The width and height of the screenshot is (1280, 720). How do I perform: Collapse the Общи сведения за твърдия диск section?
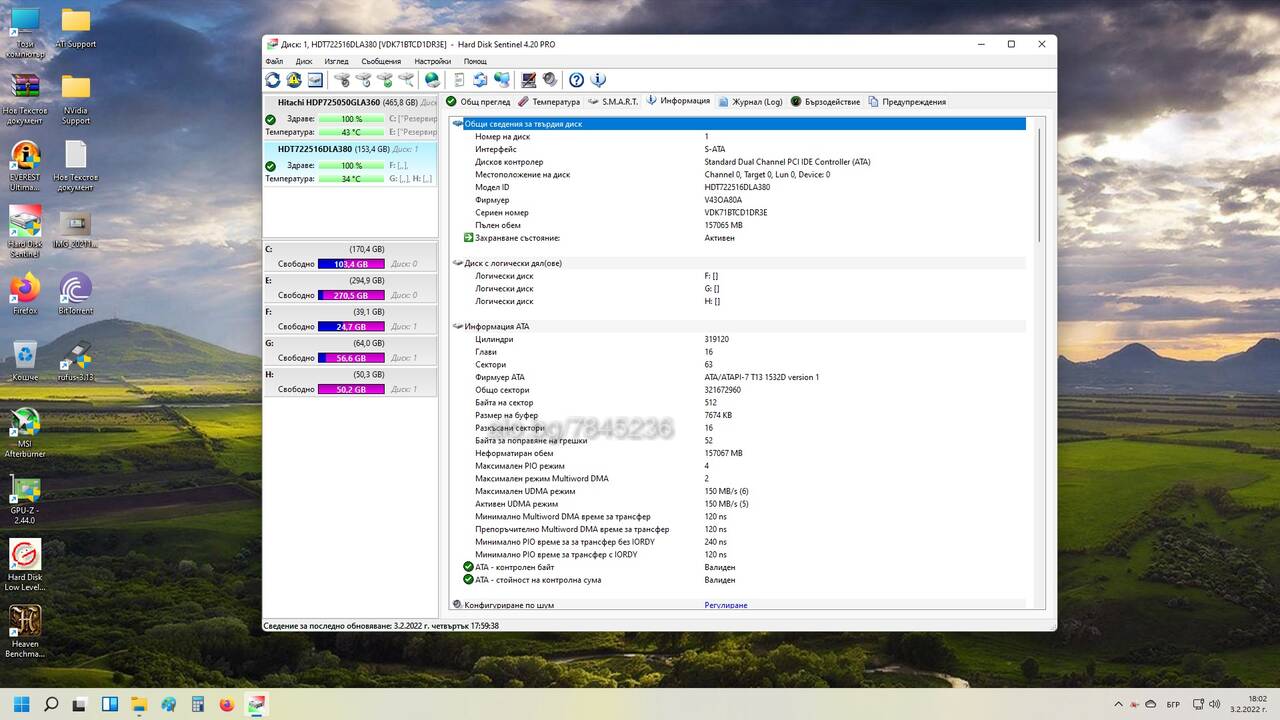(x=458, y=124)
